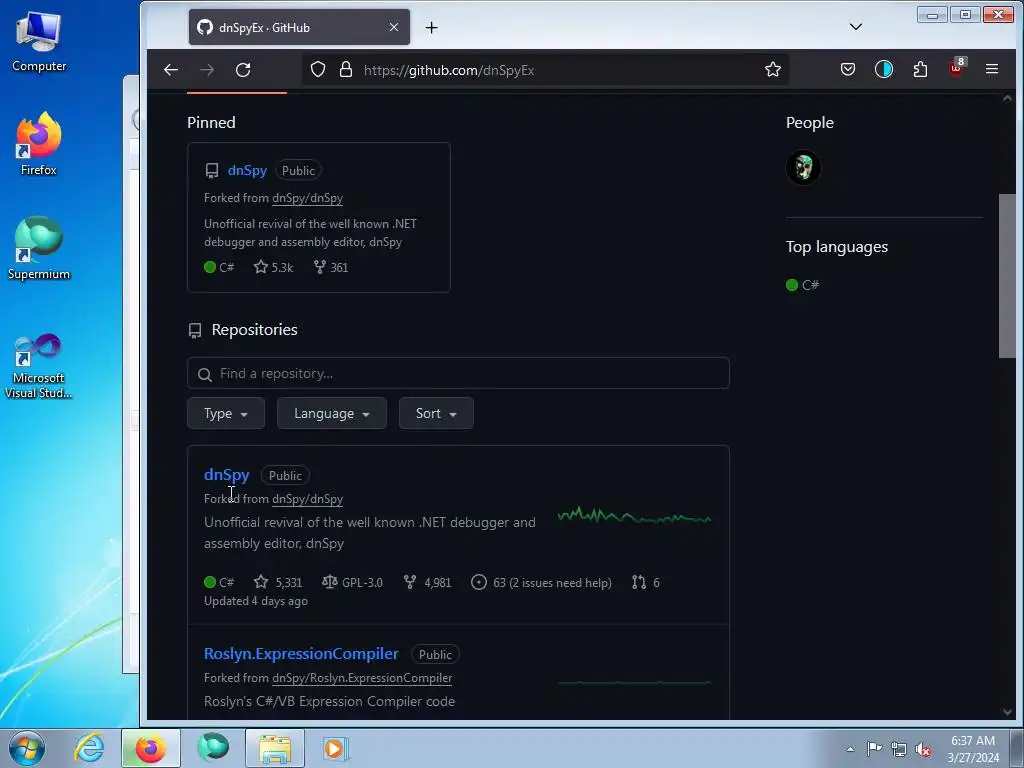
Task: Close the dnSpyEx GitHub tab
Action: pyautogui.click(x=394, y=27)
